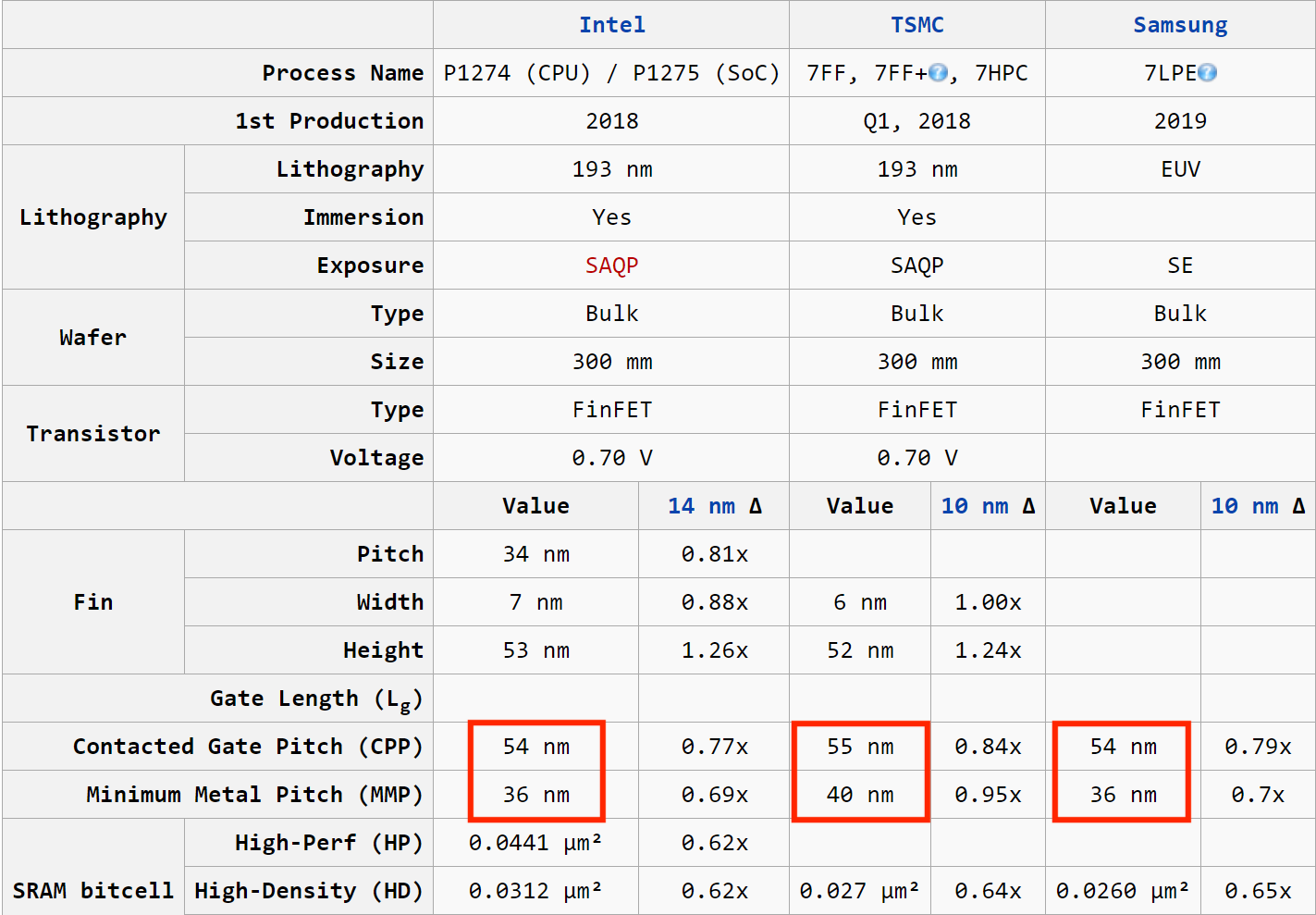
Task: Click the EUV lithography cell
Action: pyautogui.click(x=1181, y=169)
